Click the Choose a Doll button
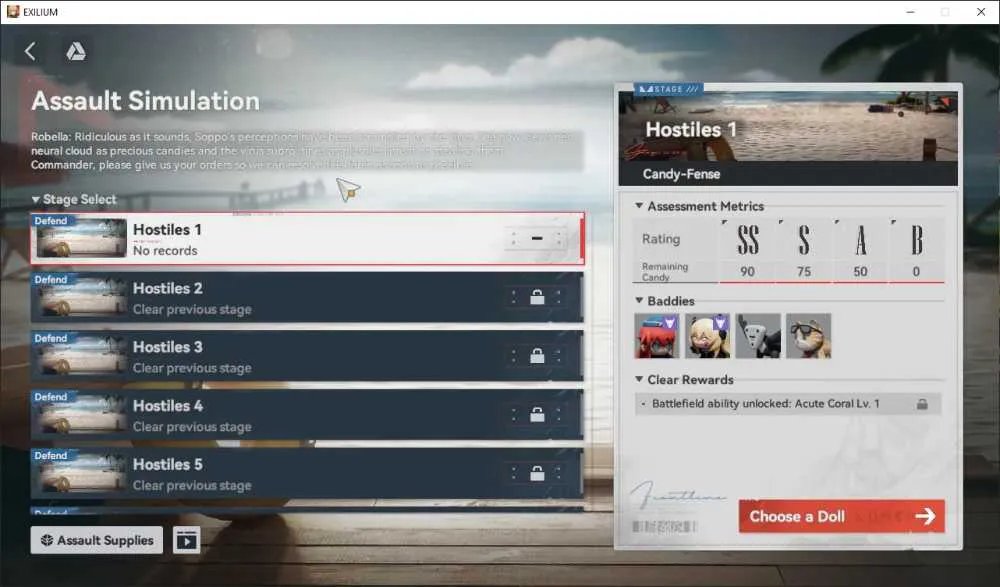 click(x=842, y=516)
